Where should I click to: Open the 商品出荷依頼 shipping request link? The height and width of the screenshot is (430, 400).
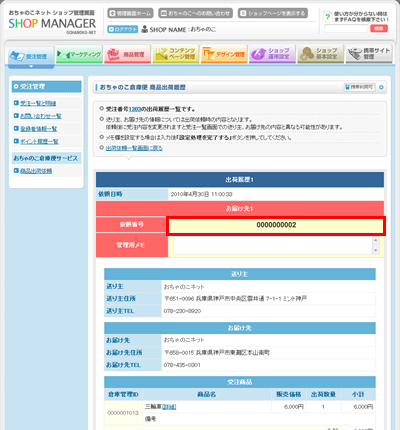[x=36, y=171]
